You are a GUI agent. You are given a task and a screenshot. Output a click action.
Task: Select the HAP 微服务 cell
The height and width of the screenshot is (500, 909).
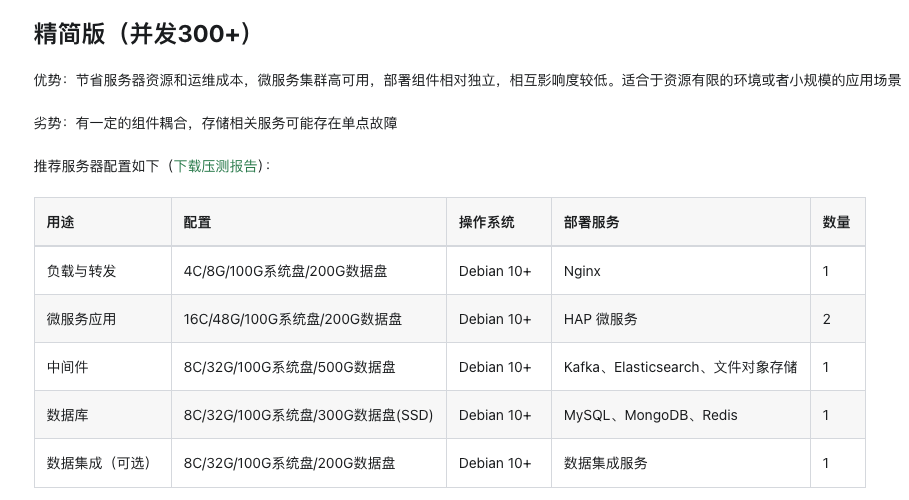click(601, 319)
